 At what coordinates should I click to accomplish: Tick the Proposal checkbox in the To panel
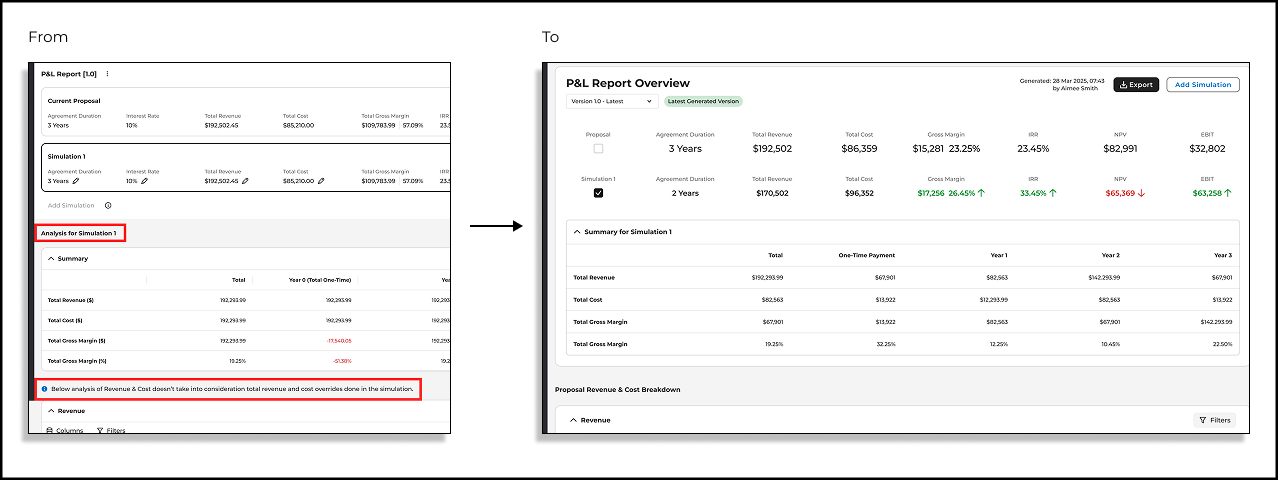(x=598, y=148)
